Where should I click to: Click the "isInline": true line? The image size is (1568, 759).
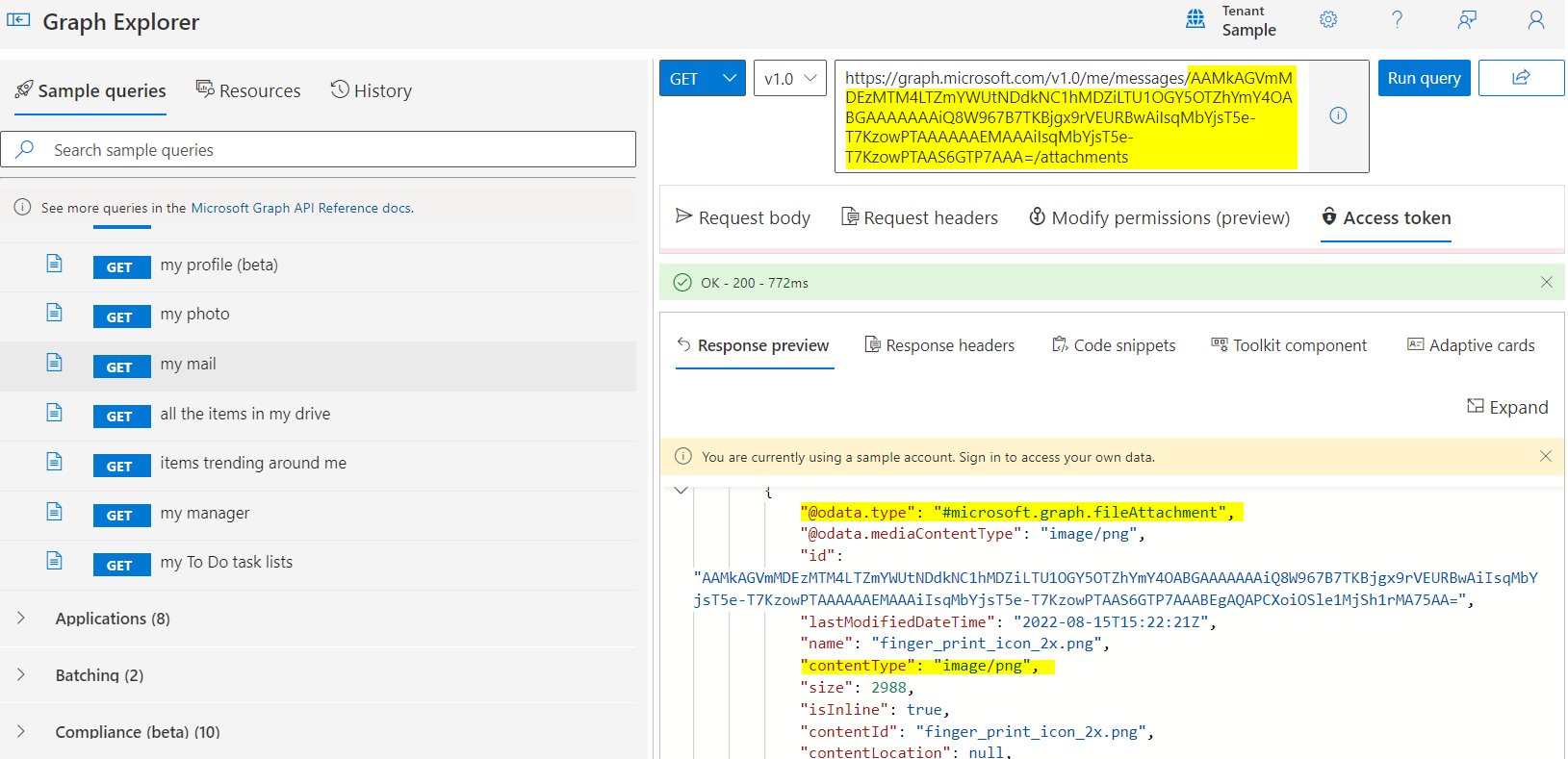[875, 710]
